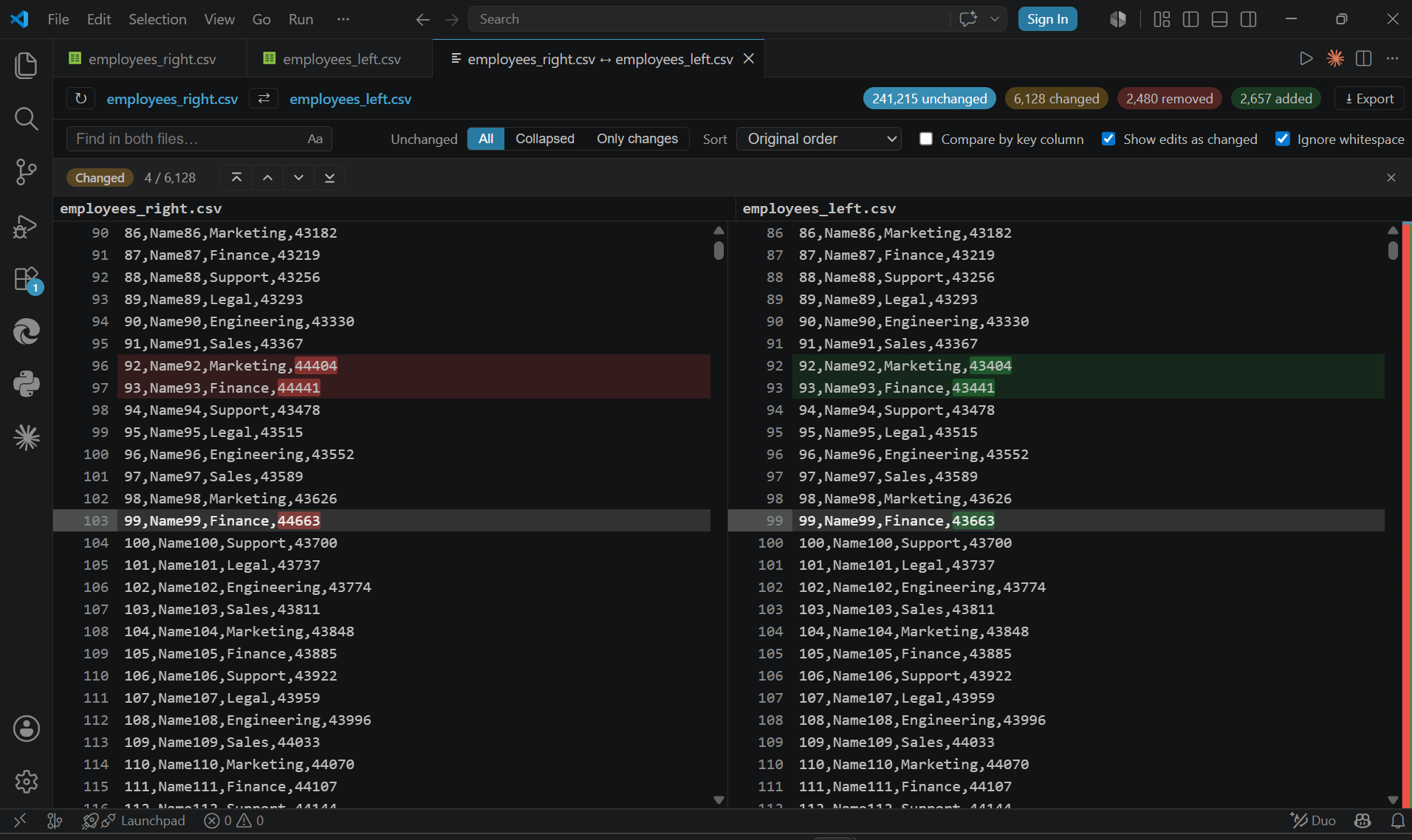The height and width of the screenshot is (840, 1412).
Task: Close the change navigation bar
Action: coord(1391,177)
